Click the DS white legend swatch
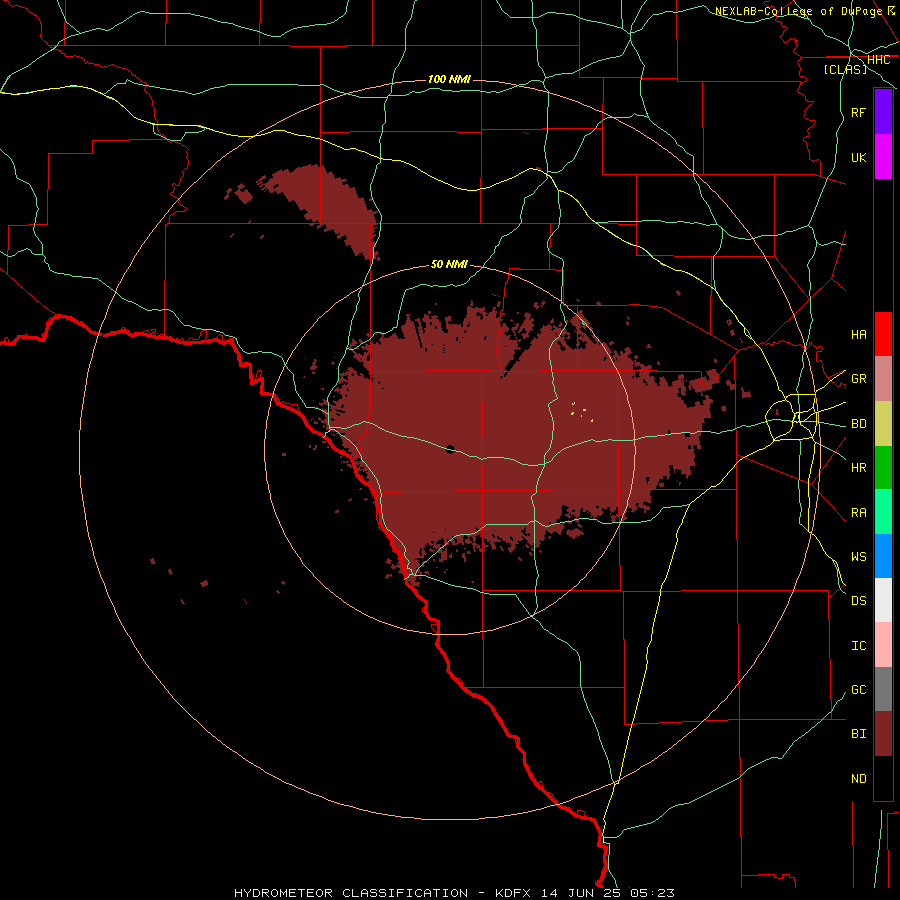The height and width of the screenshot is (900, 900). [883, 600]
